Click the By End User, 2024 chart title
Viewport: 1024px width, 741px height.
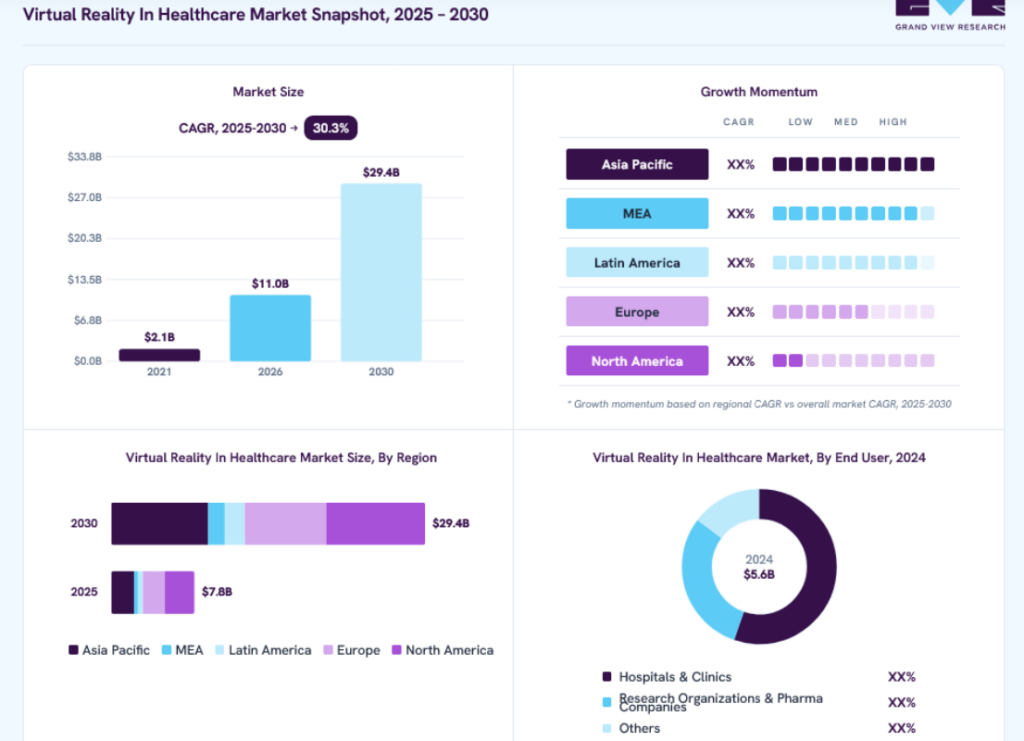pos(759,458)
